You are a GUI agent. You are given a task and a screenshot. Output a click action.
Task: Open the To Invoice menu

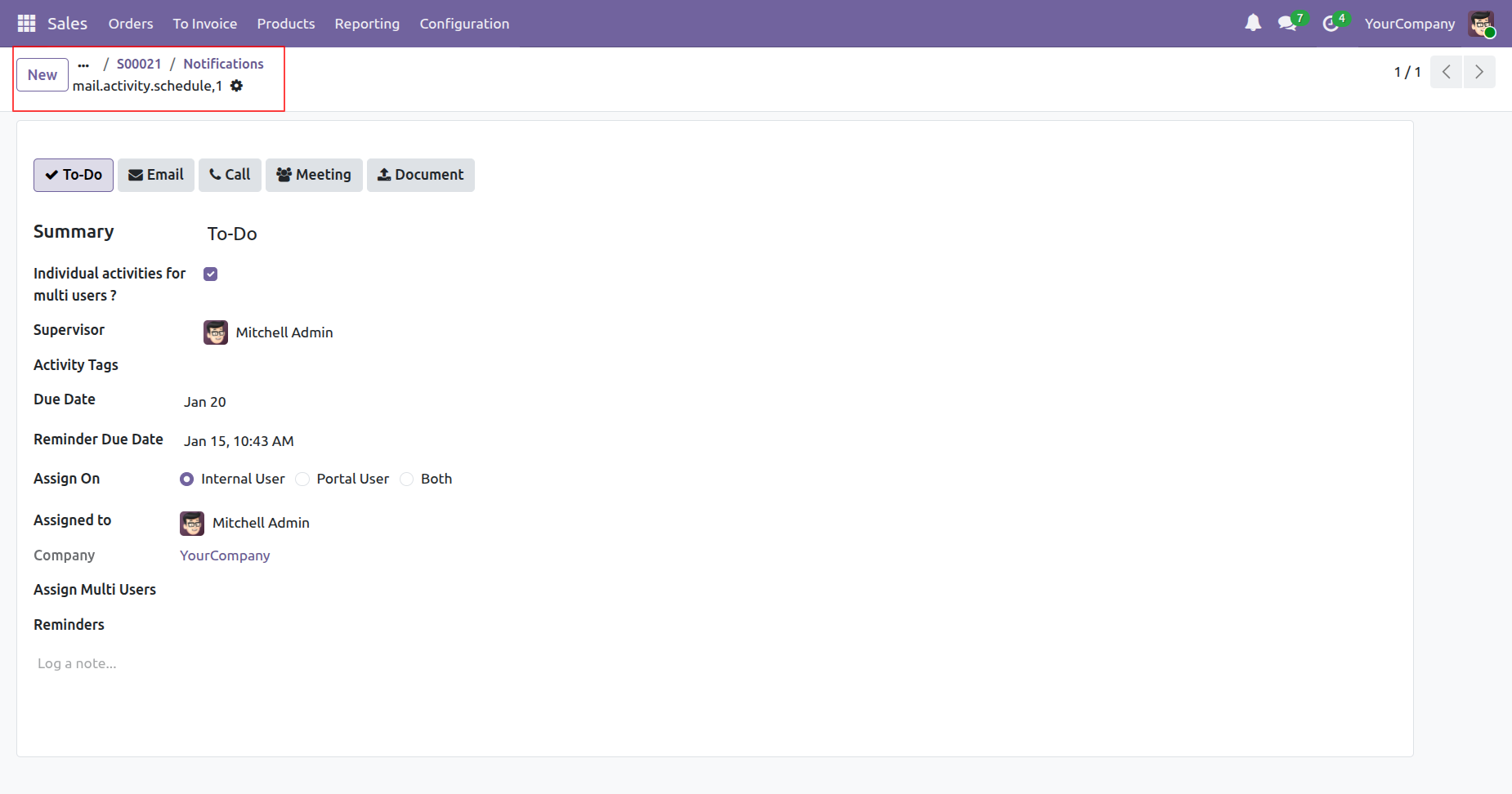click(x=205, y=24)
